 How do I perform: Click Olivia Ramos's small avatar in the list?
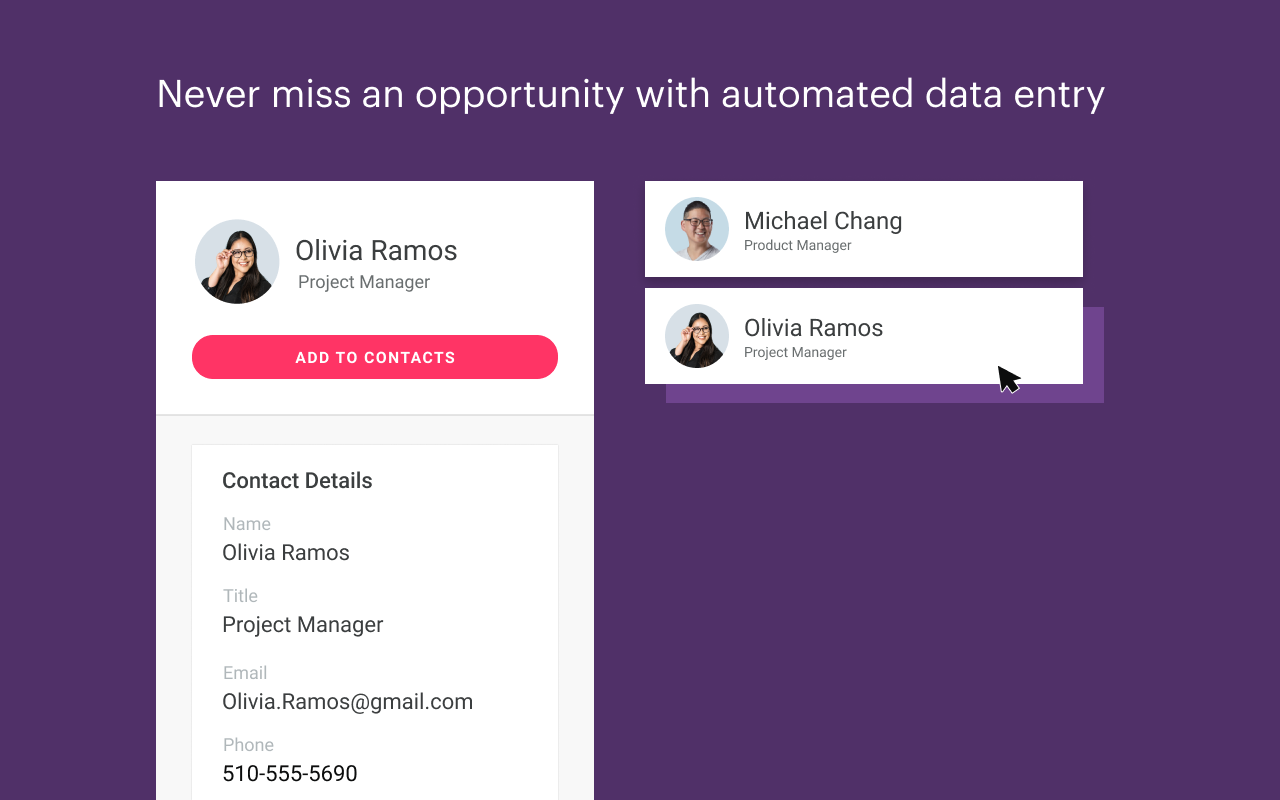pyautogui.click(x=697, y=336)
